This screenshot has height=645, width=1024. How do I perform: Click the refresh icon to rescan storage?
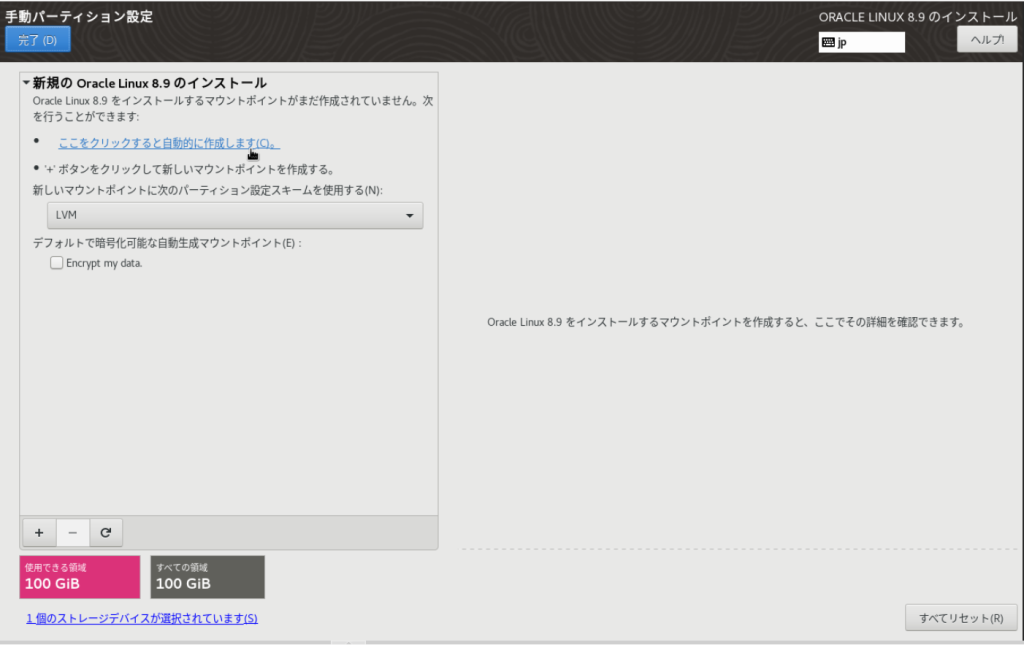(105, 532)
